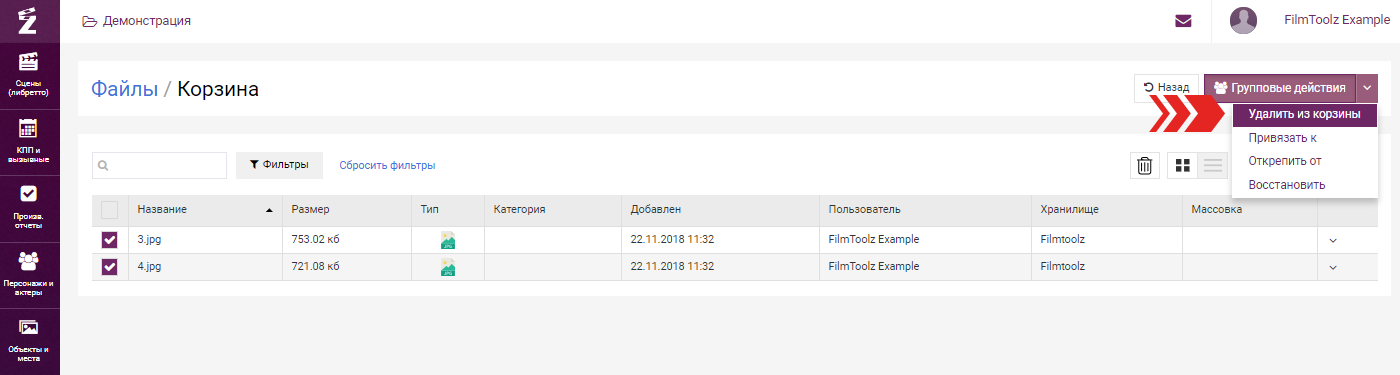
Task: Uncheck the checkbox for 4.jpg
Action: (110, 267)
